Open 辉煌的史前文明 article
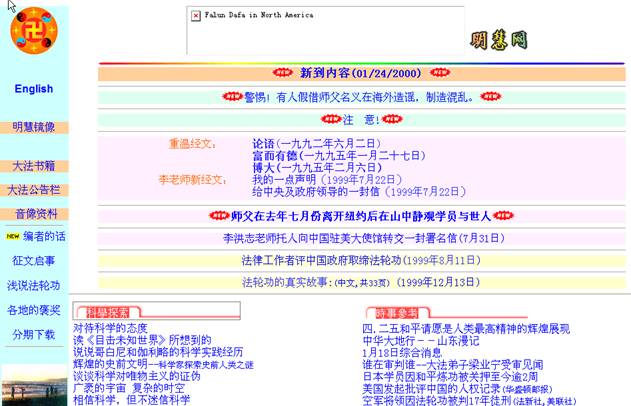 163,364
